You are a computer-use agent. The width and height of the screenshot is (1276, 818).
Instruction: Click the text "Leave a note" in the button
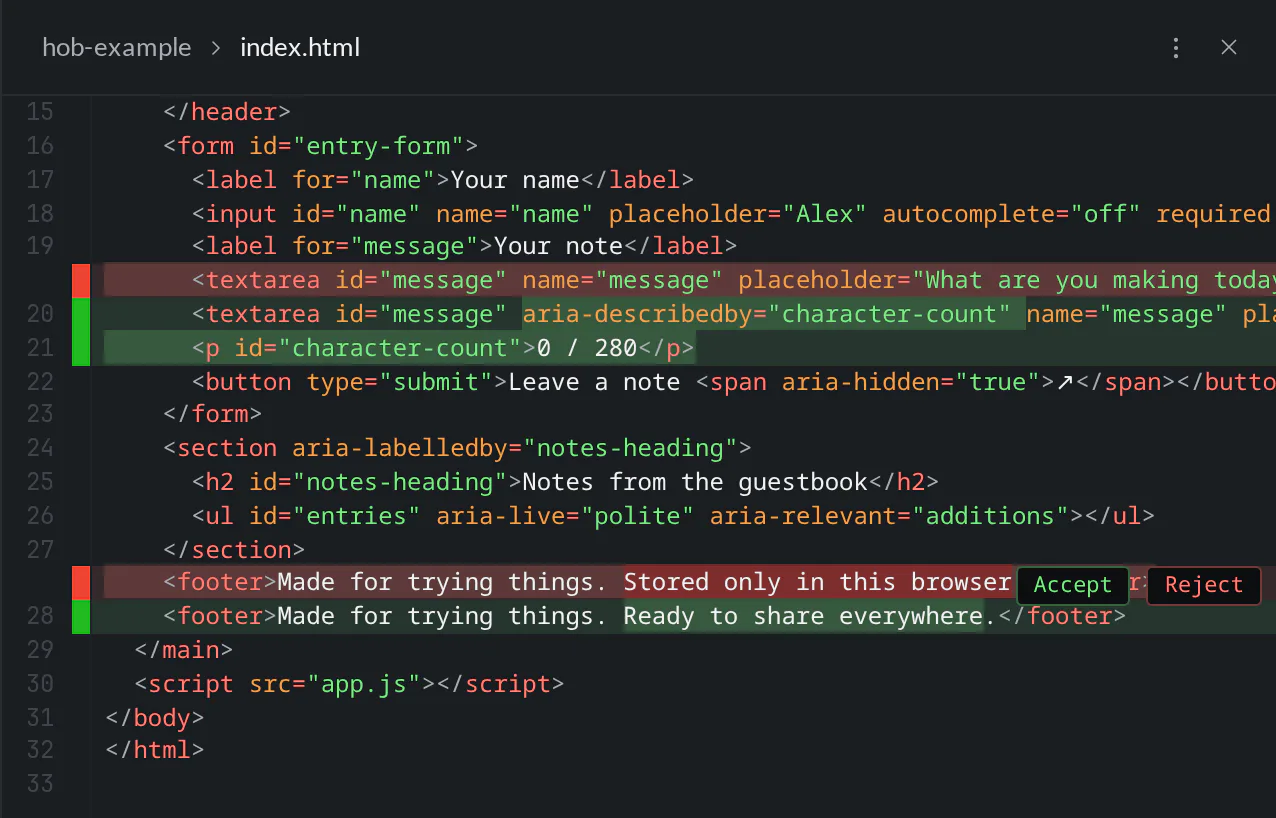coord(594,382)
